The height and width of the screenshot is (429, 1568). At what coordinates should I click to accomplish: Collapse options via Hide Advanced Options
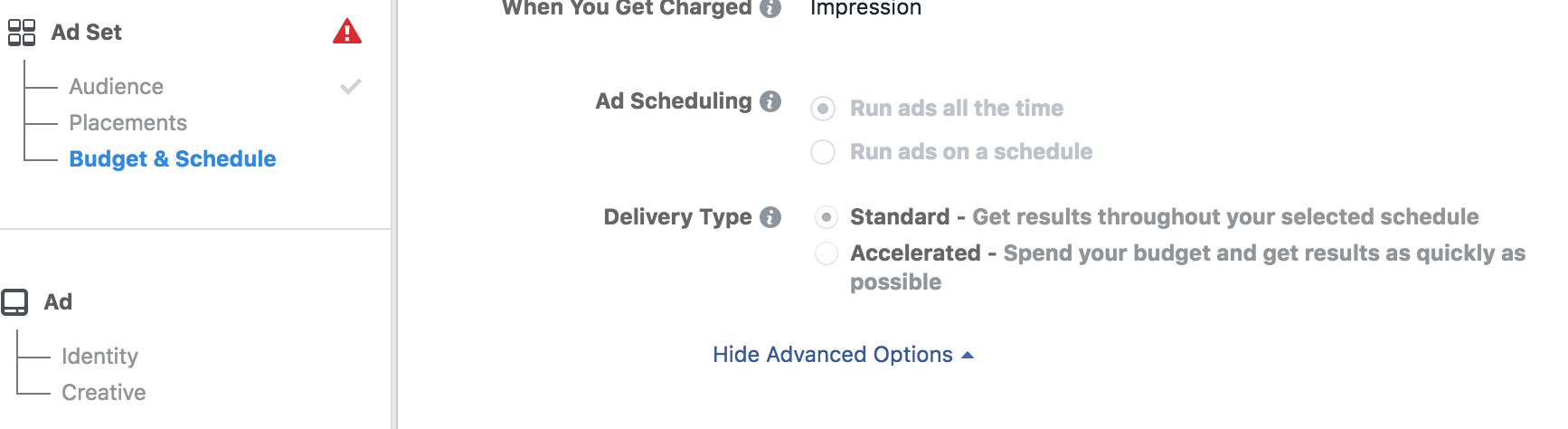[x=833, y=355]
